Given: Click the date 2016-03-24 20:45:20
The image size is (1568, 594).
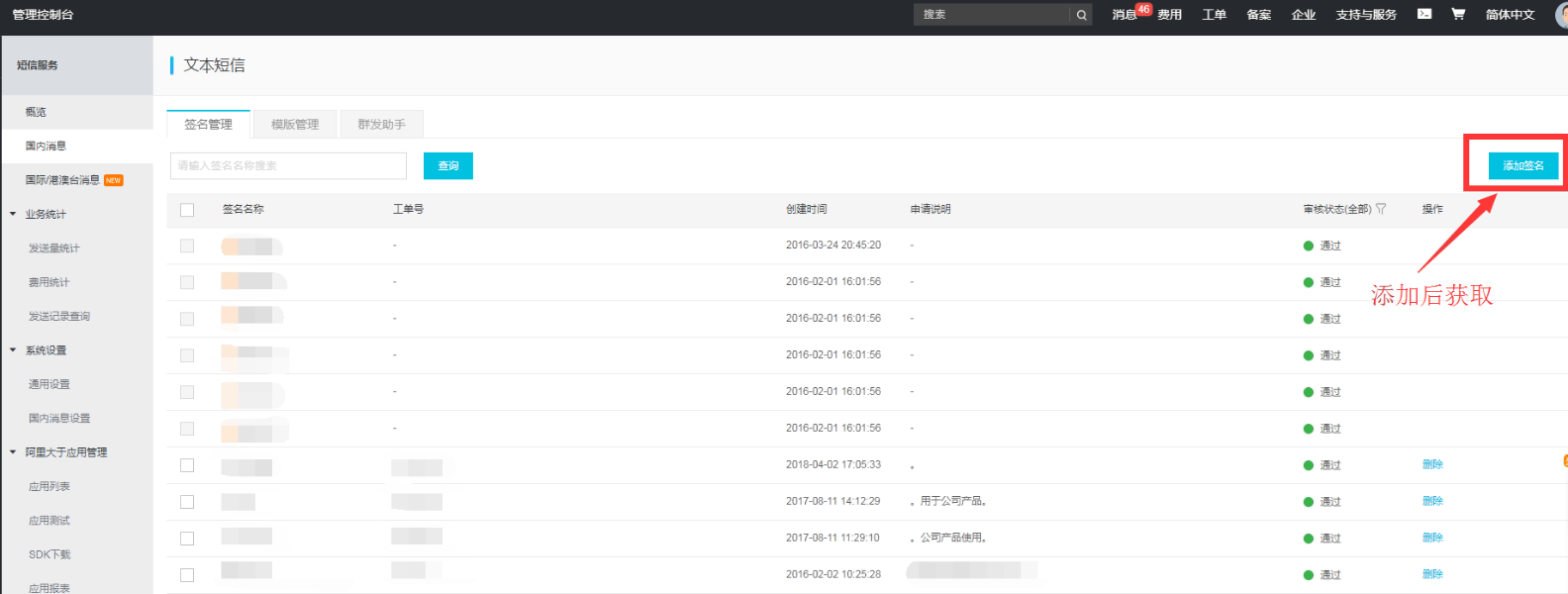Looking at the screenshot, I should pyautogui.click(x=833, y=245).
